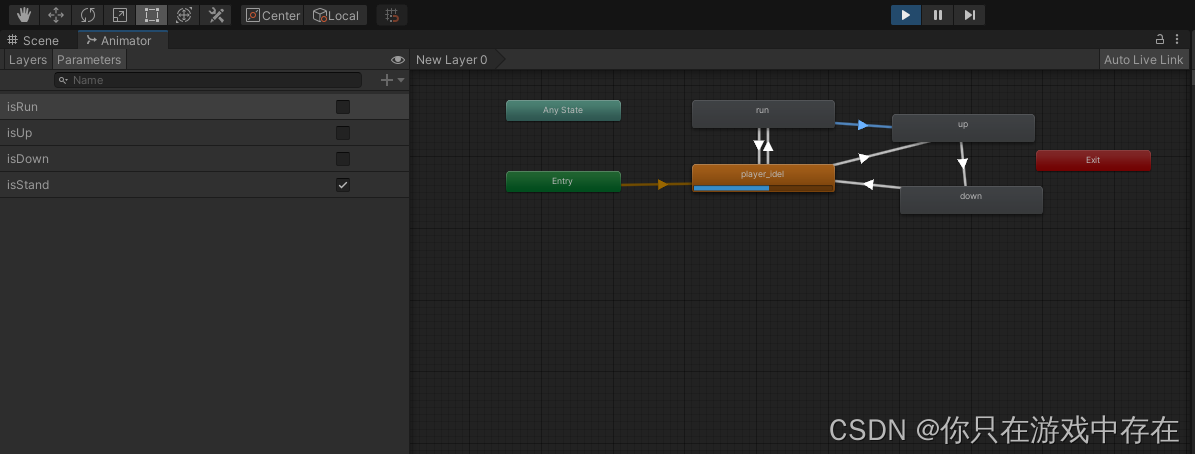The width and height of the screenshot is (1195, 454).
Task: Click the player_idel progress bar
Action: point(763,187)
